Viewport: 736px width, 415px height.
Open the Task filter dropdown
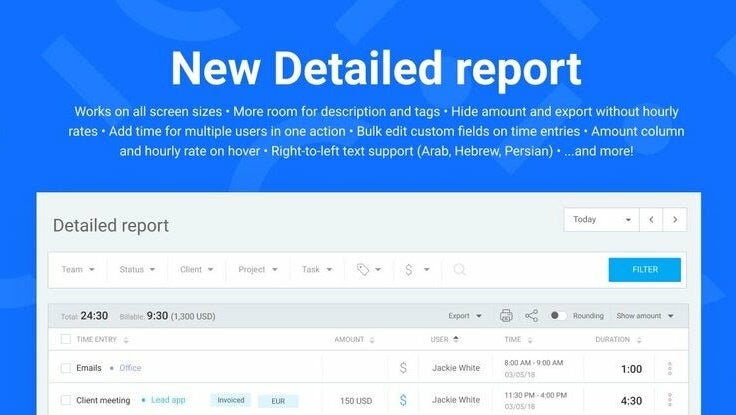(317, 269)
